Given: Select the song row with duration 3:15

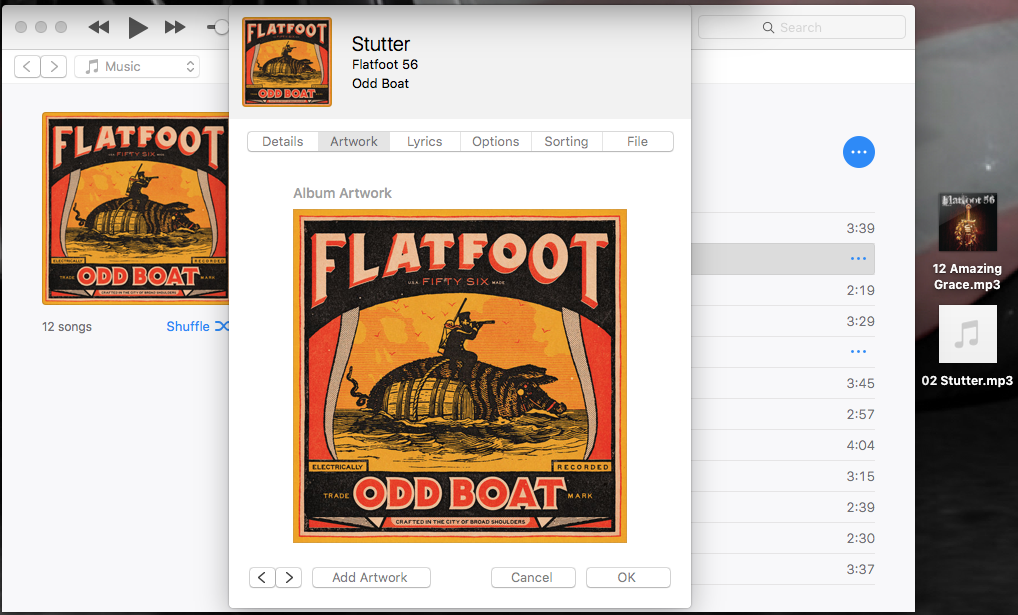Looking at the screenshot, I should (783, 476).
